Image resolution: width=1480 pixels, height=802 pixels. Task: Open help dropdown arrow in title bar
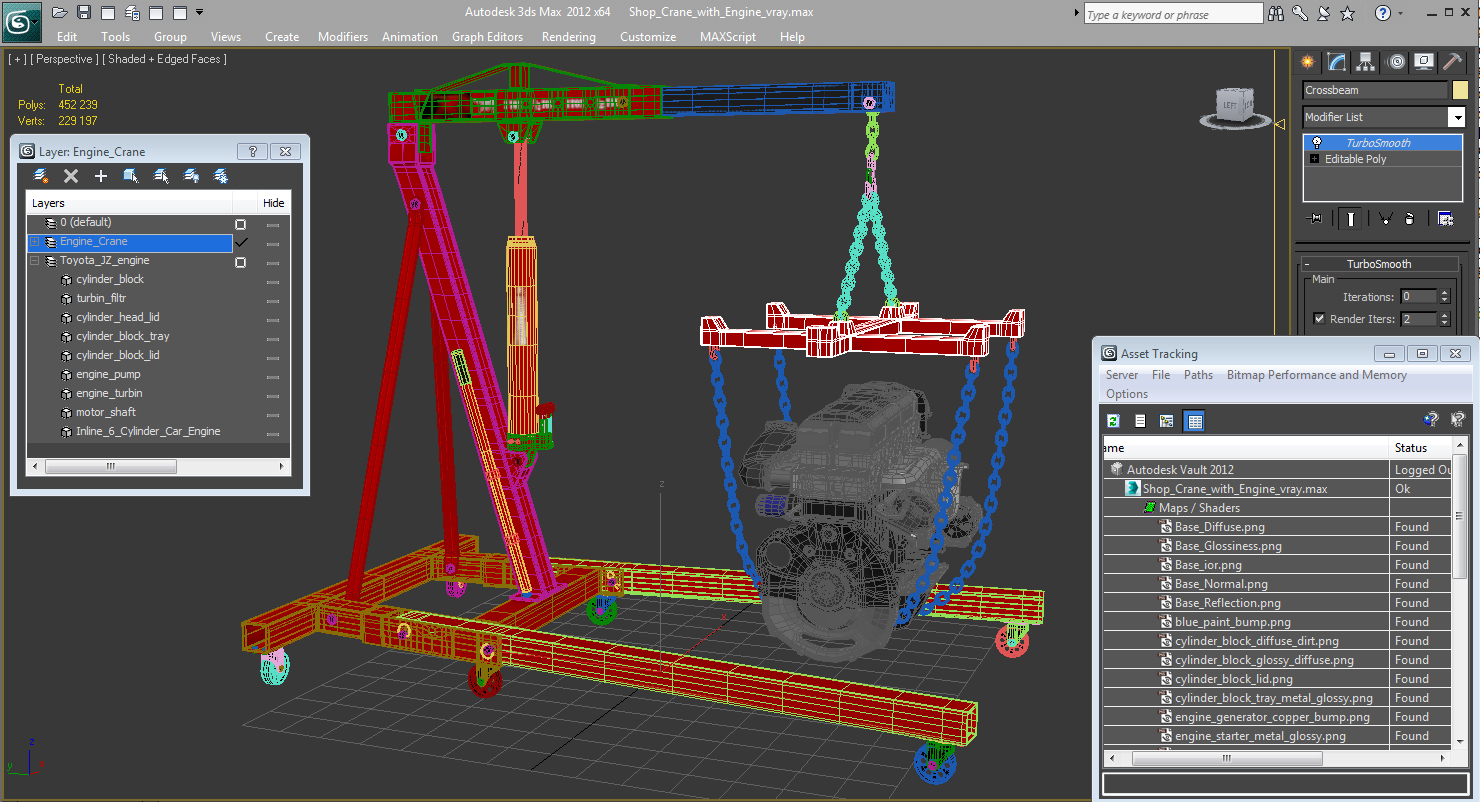[x=1400, y=13]
